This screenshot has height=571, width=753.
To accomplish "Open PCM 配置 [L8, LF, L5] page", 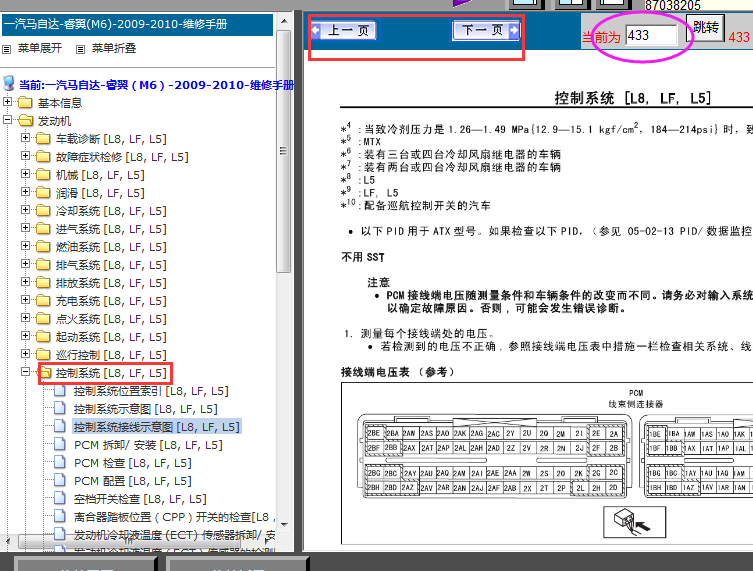I will click(133, 481).
